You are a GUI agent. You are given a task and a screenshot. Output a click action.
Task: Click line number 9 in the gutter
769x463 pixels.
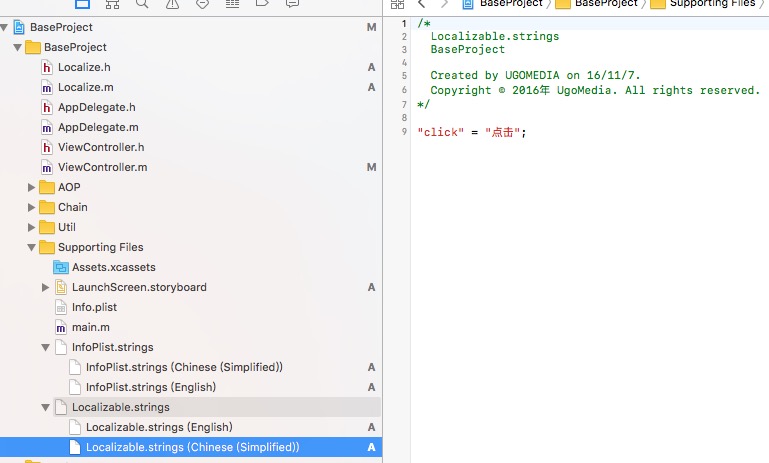[x=404, y=131]
